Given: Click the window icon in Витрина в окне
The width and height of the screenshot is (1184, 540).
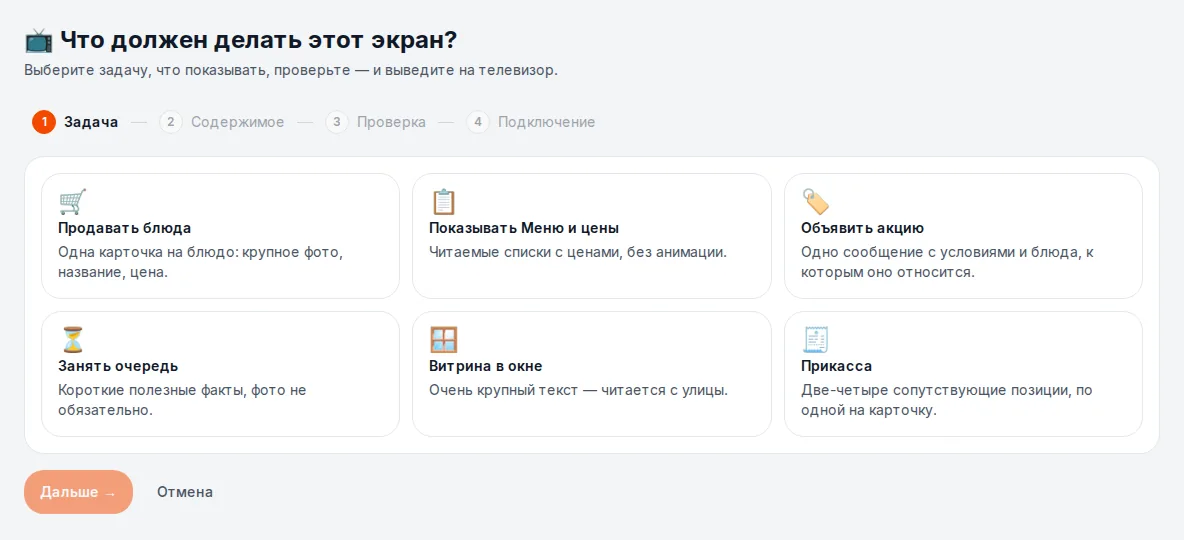Looking at the screenshot, I should click(x=444, y=340).
